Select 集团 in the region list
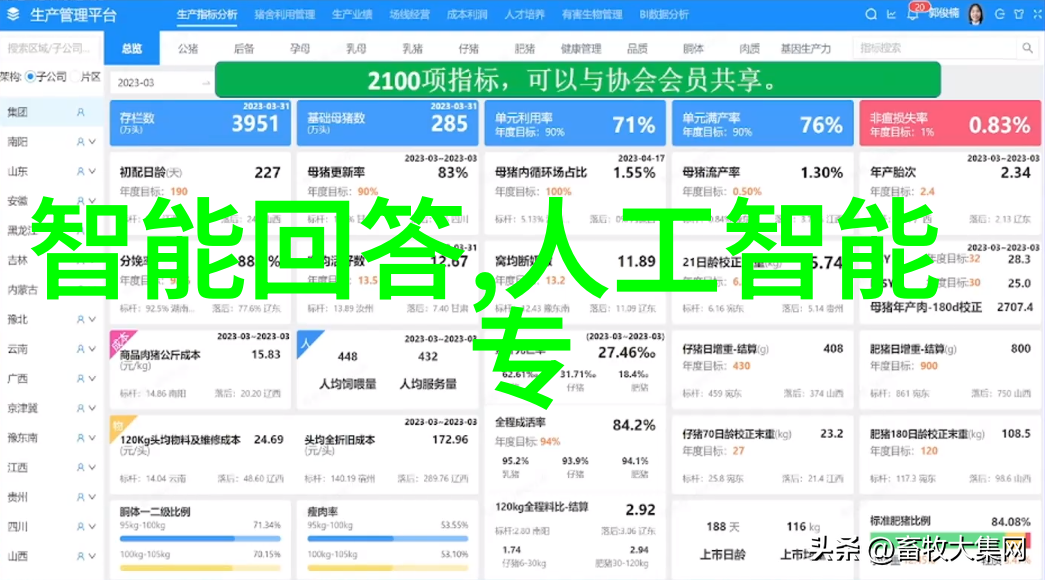1045x580 pixels. (x=51, y=113)
